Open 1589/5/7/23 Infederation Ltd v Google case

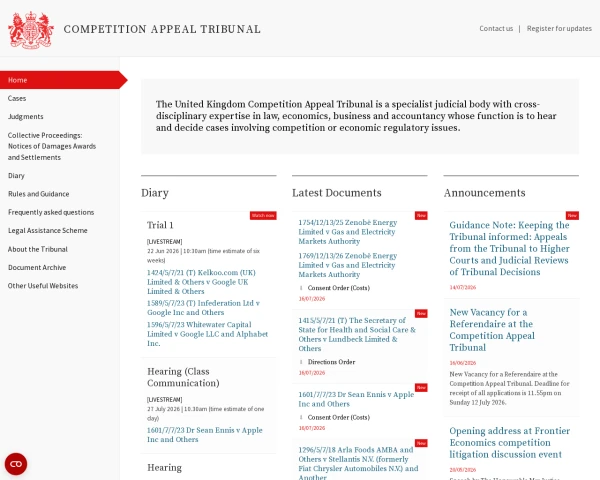204,308
